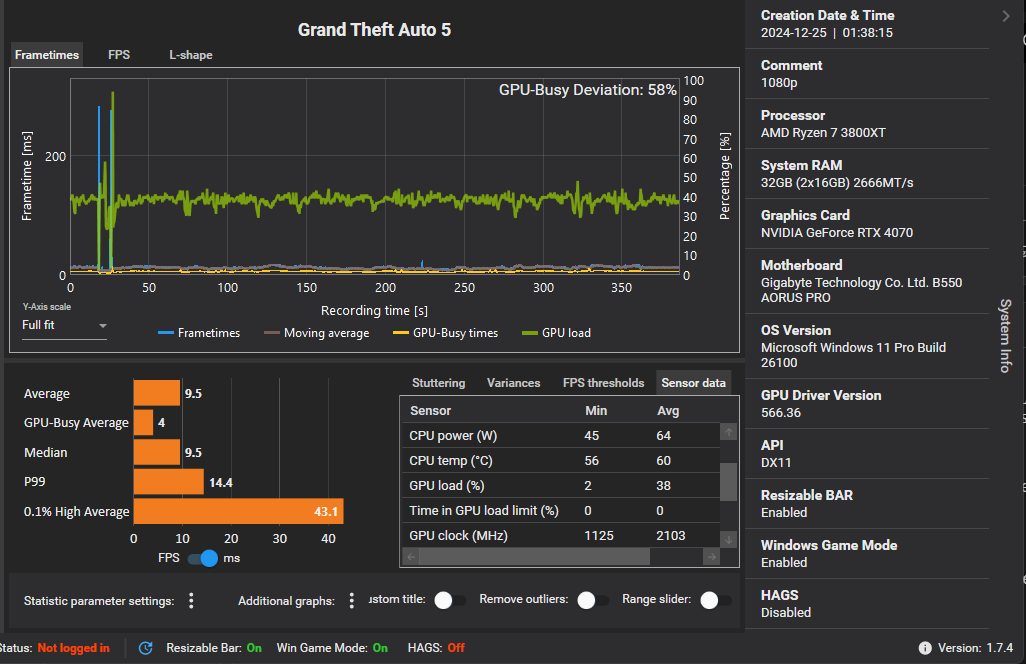Select the Frametimes graph tab
Screen dimensions: 1026x664
pyautogui.click(x=46, y=55)
